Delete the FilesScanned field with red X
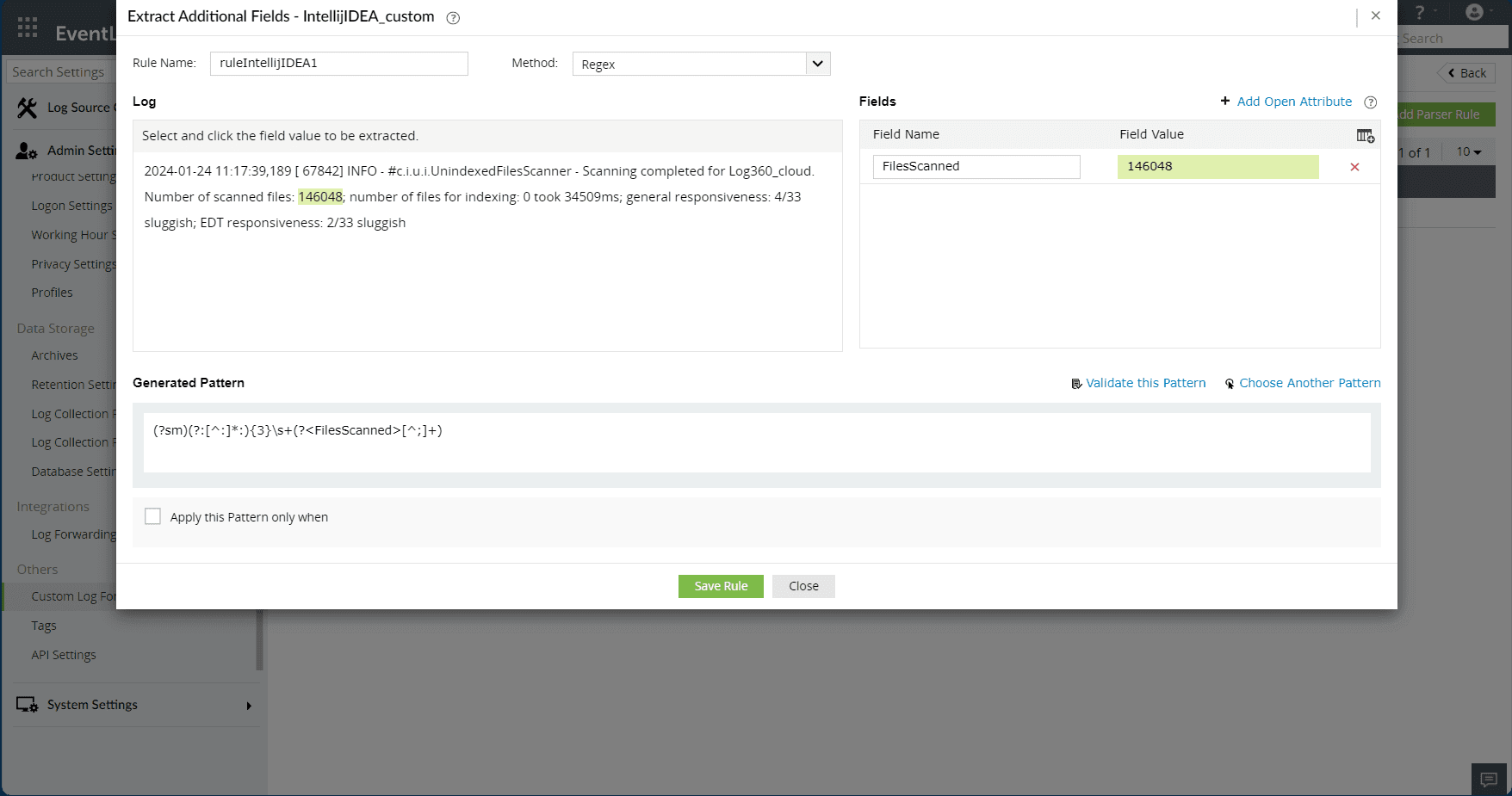 (1354, 167)
